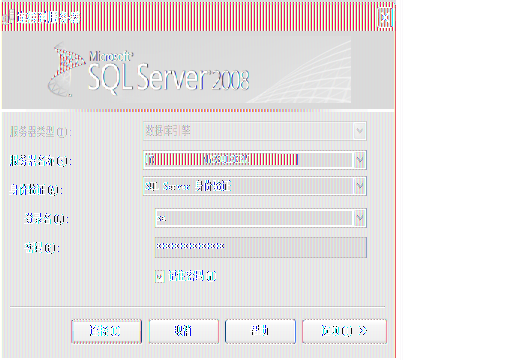
Task: Open the 服务器名称 (server name) dropdown arrow
Action: (x=360, y=160)
